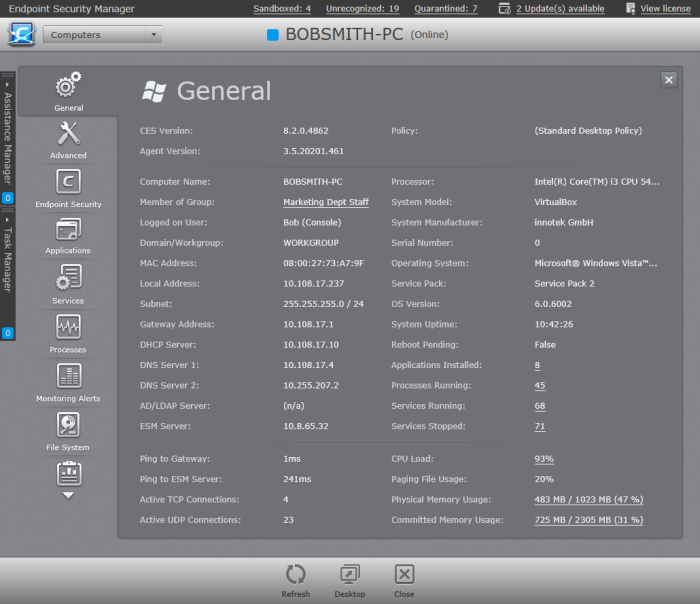Screen dimensions: 700x604
Task: Open 2 Update(s) available link
Action: (x=560, y=8)
